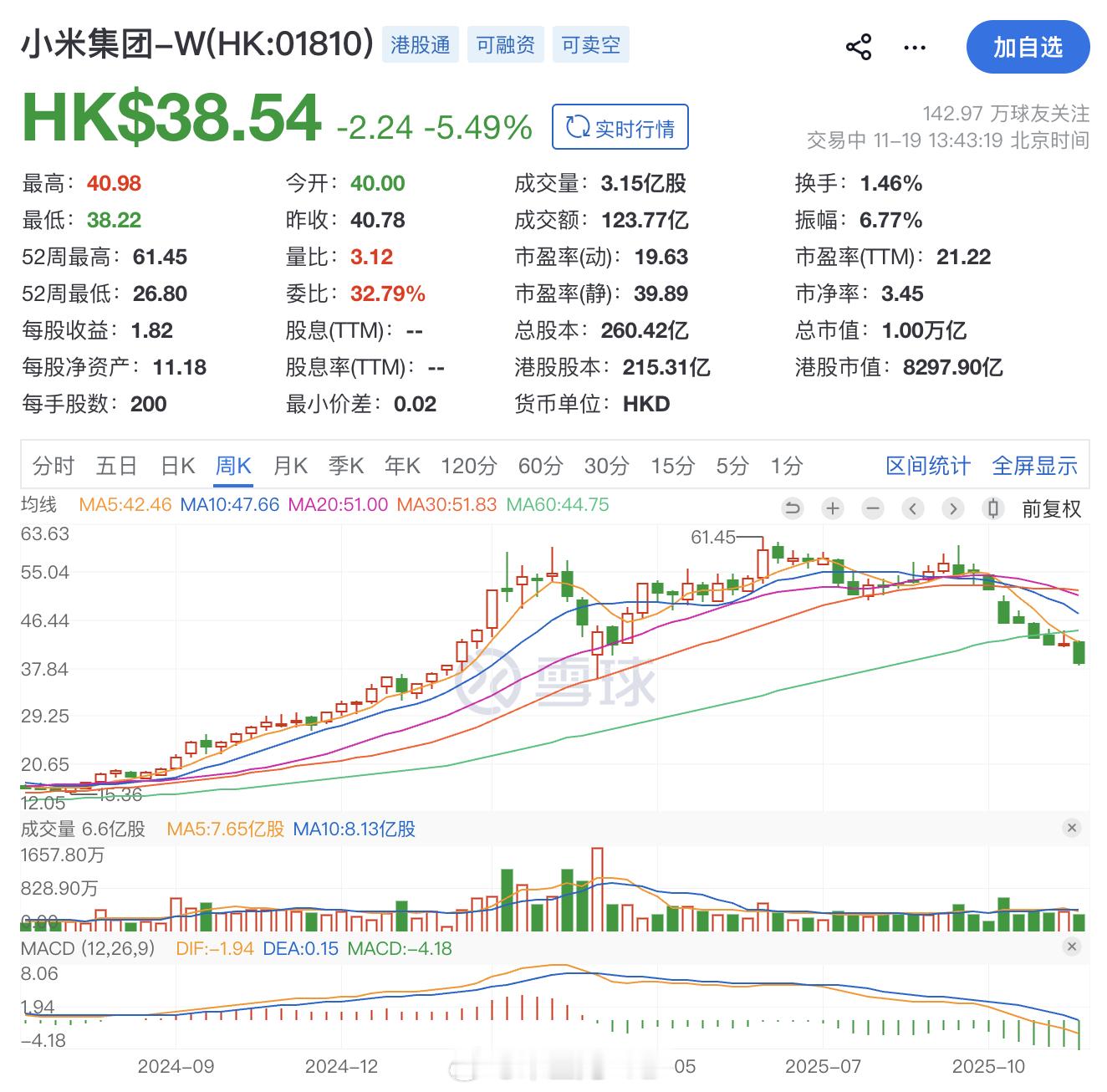This screenshot has height=1092, width=1107.
Task: Click the MA10:8.13亿股 volume legend
Action: [355, 829]
